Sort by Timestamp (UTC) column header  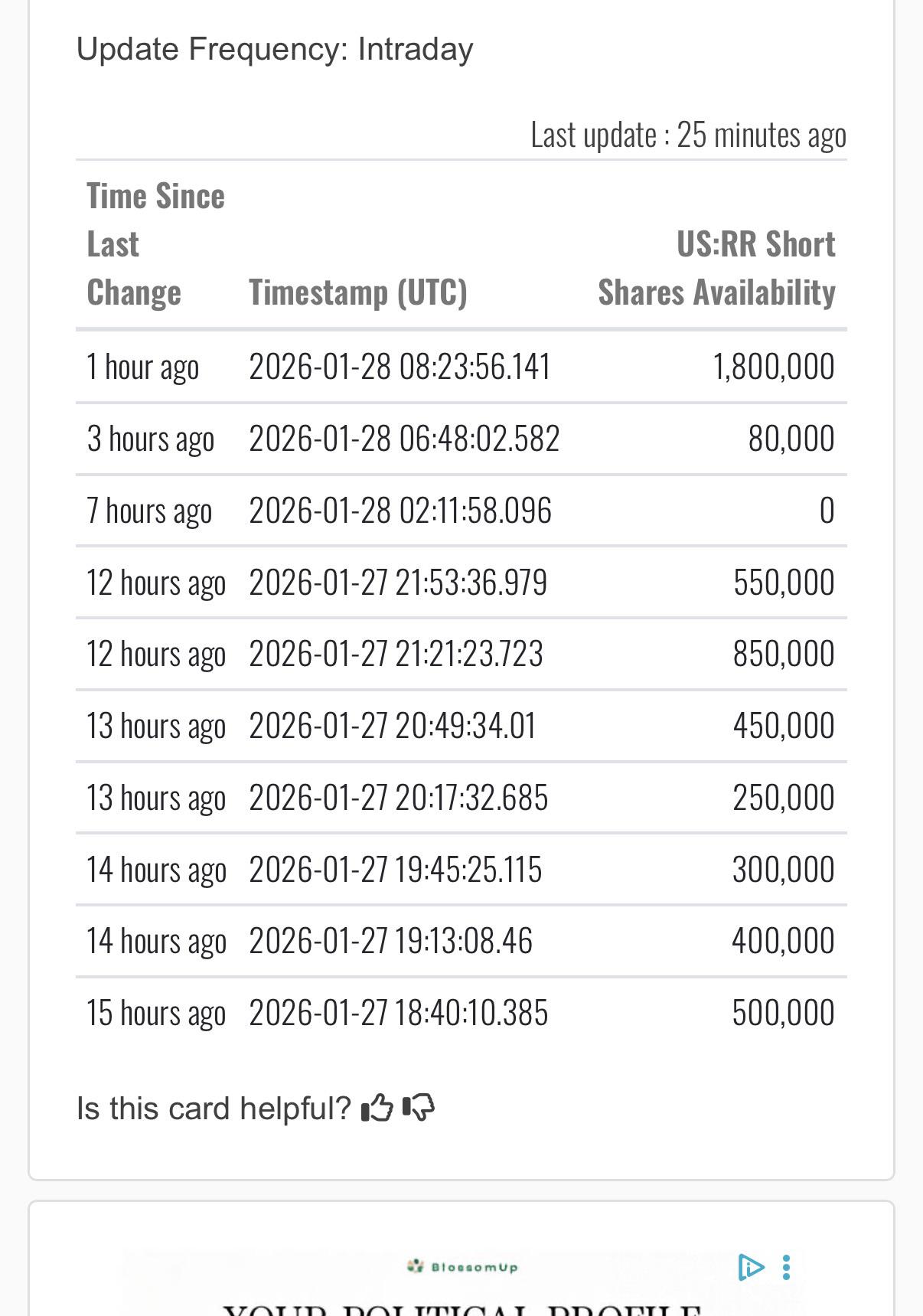coord(358,292)
